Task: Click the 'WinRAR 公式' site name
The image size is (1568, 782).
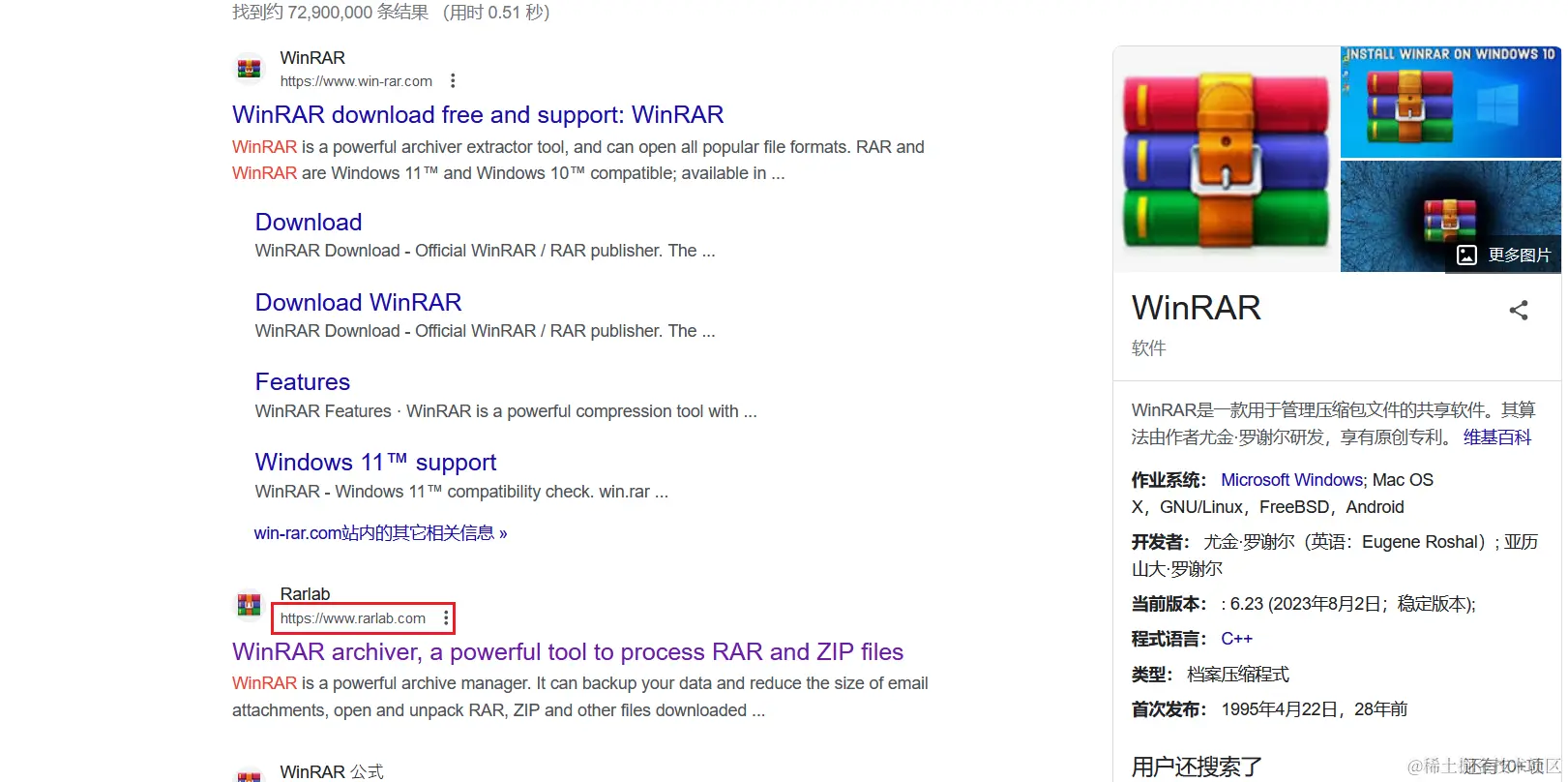Action: coord(332,771)
